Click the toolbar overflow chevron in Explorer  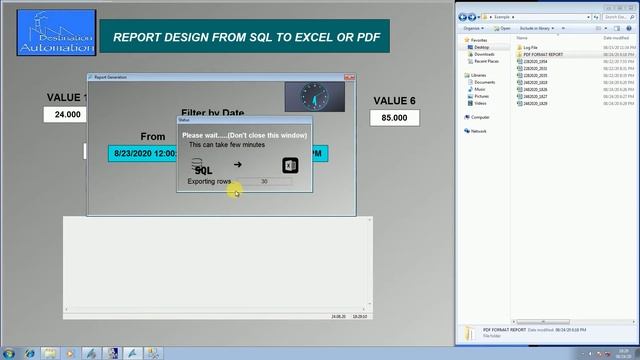563,28
